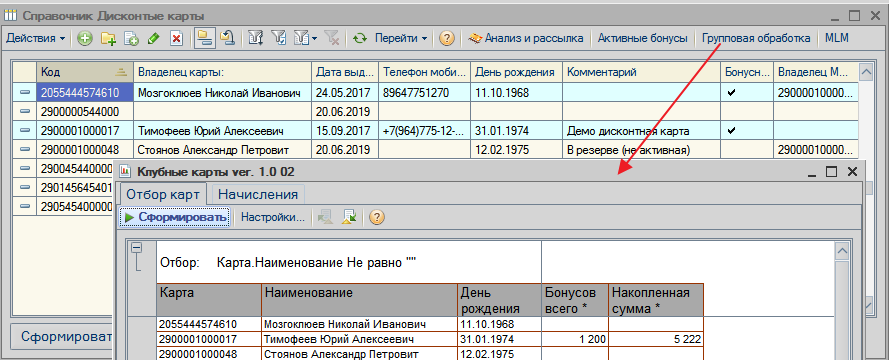Open Групповая обработка
Viewport: 889px width, 360px height.
(x=756, y=39)
